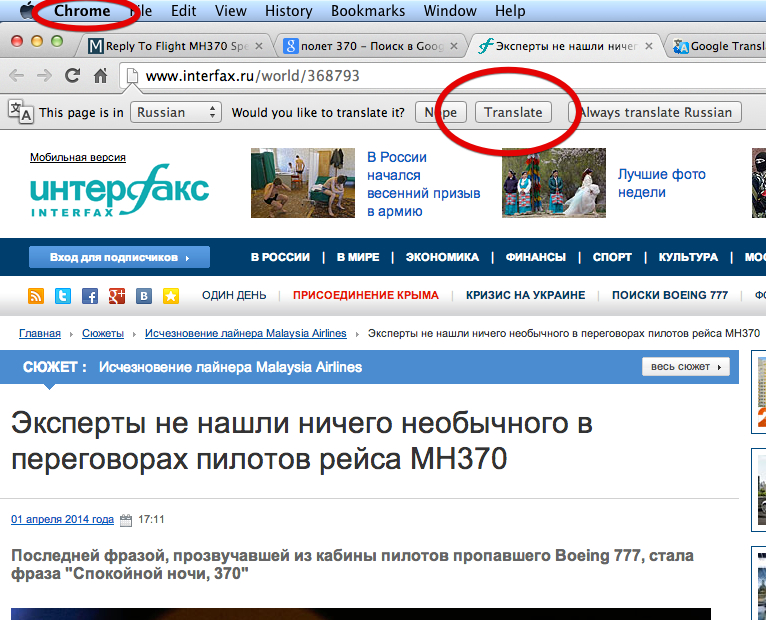
Task: Close the полет 370 Google search tab
Action: point(454,46)
